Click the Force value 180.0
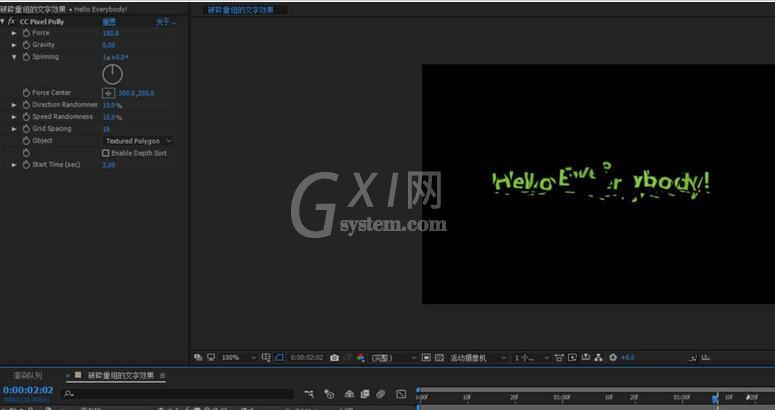 [110, 33]
